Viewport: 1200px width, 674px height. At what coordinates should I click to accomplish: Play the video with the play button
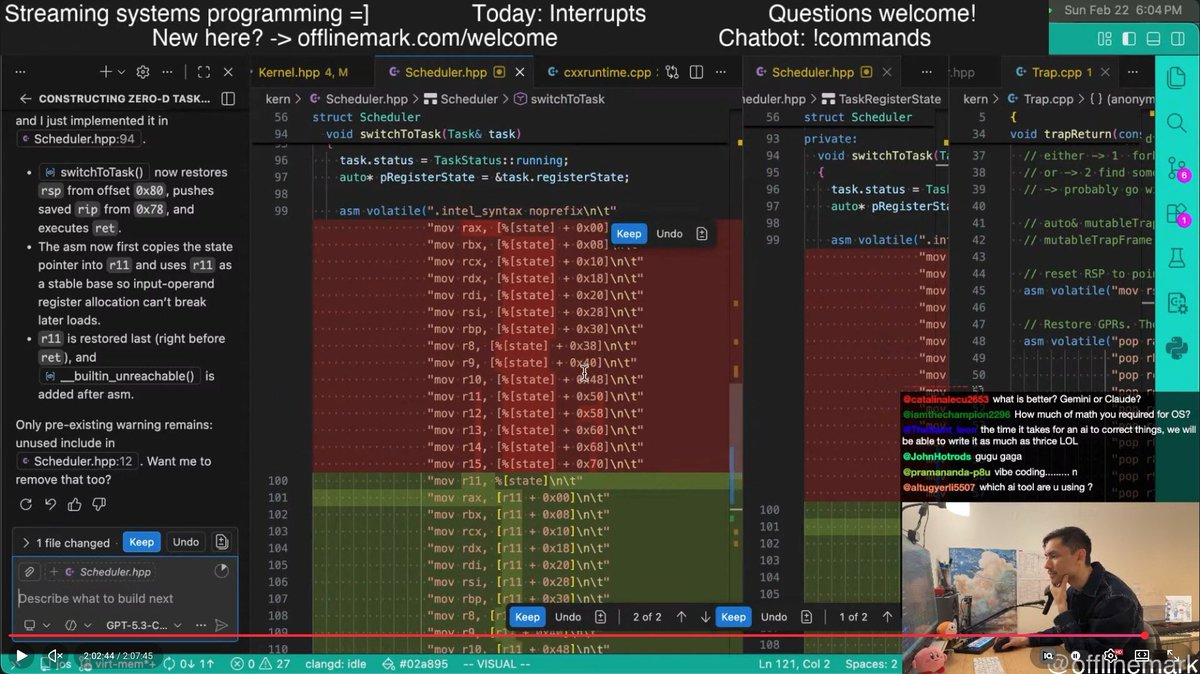tap(21, 656)
